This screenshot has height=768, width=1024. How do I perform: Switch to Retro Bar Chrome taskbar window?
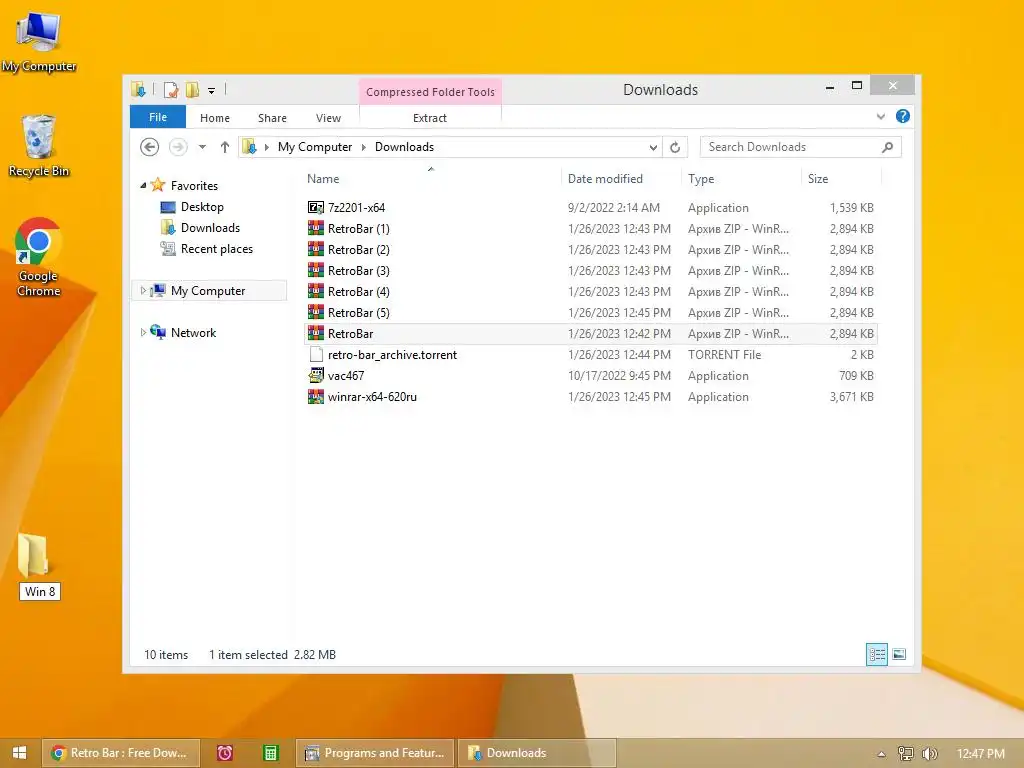tap(121, 753)
